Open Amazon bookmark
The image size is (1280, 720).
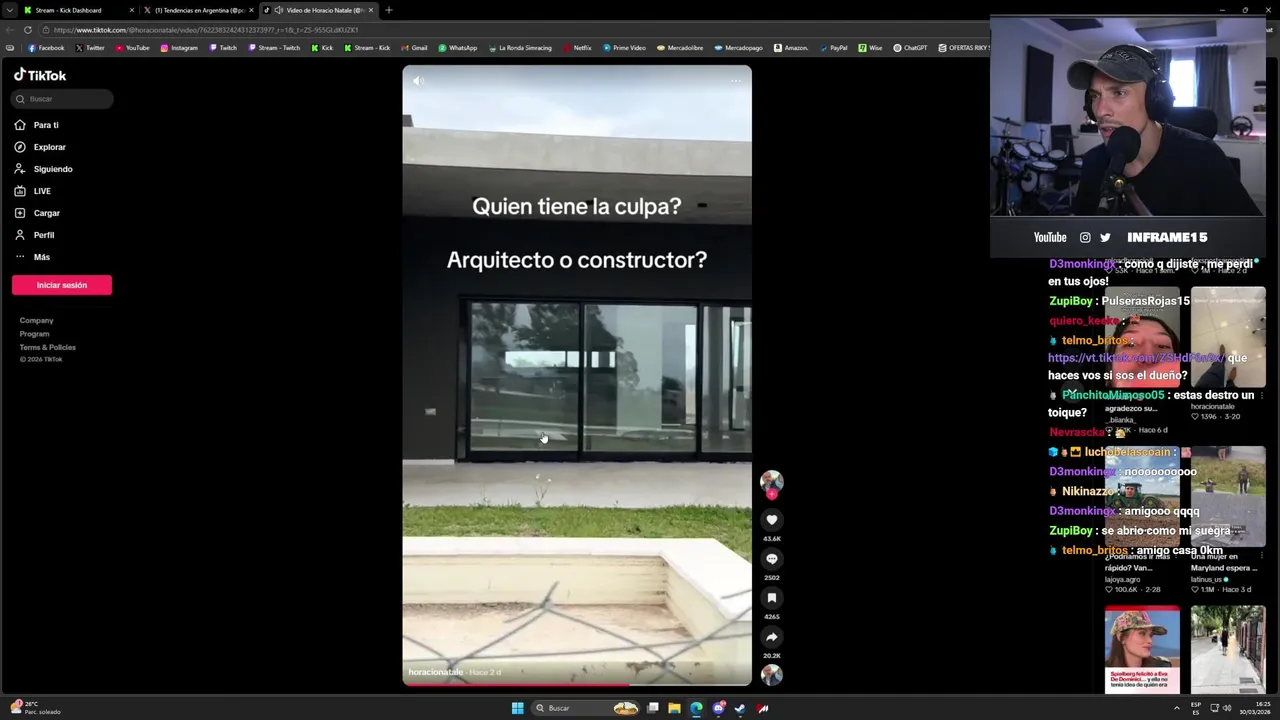(791, 48)
